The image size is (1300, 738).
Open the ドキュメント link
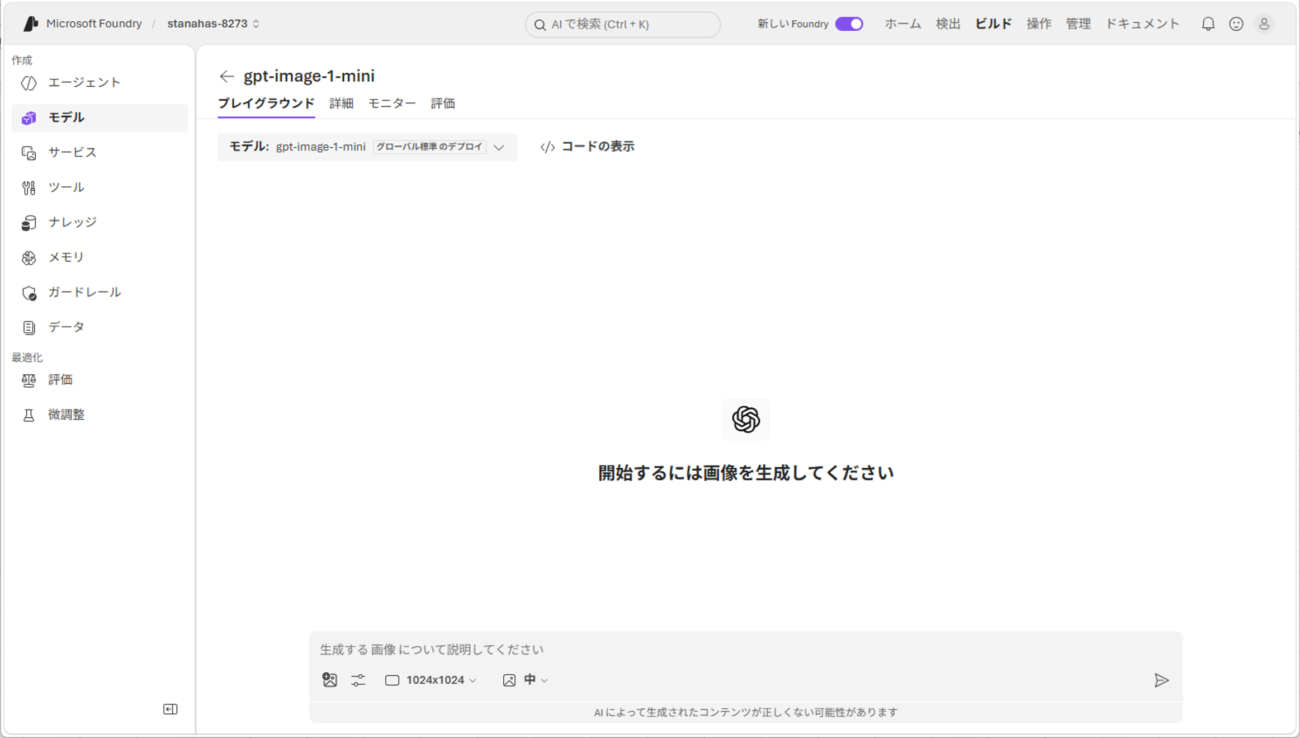(1142, 24)
